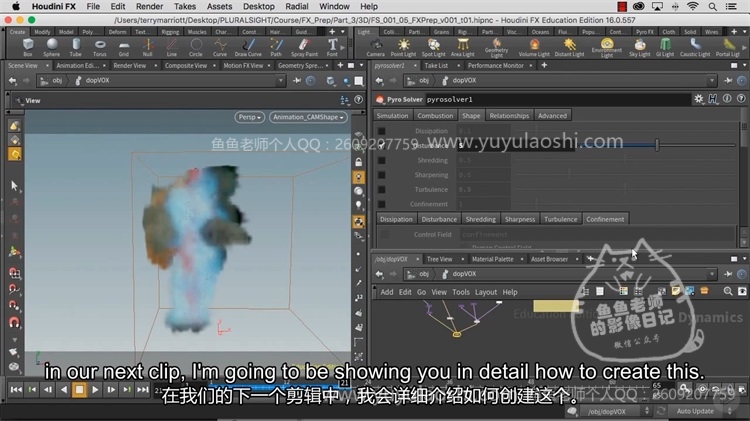Open the parameter pane gear settings
The height and width of the screenshot is (421, 750).
pyautogui.click(x=699, y=99)
